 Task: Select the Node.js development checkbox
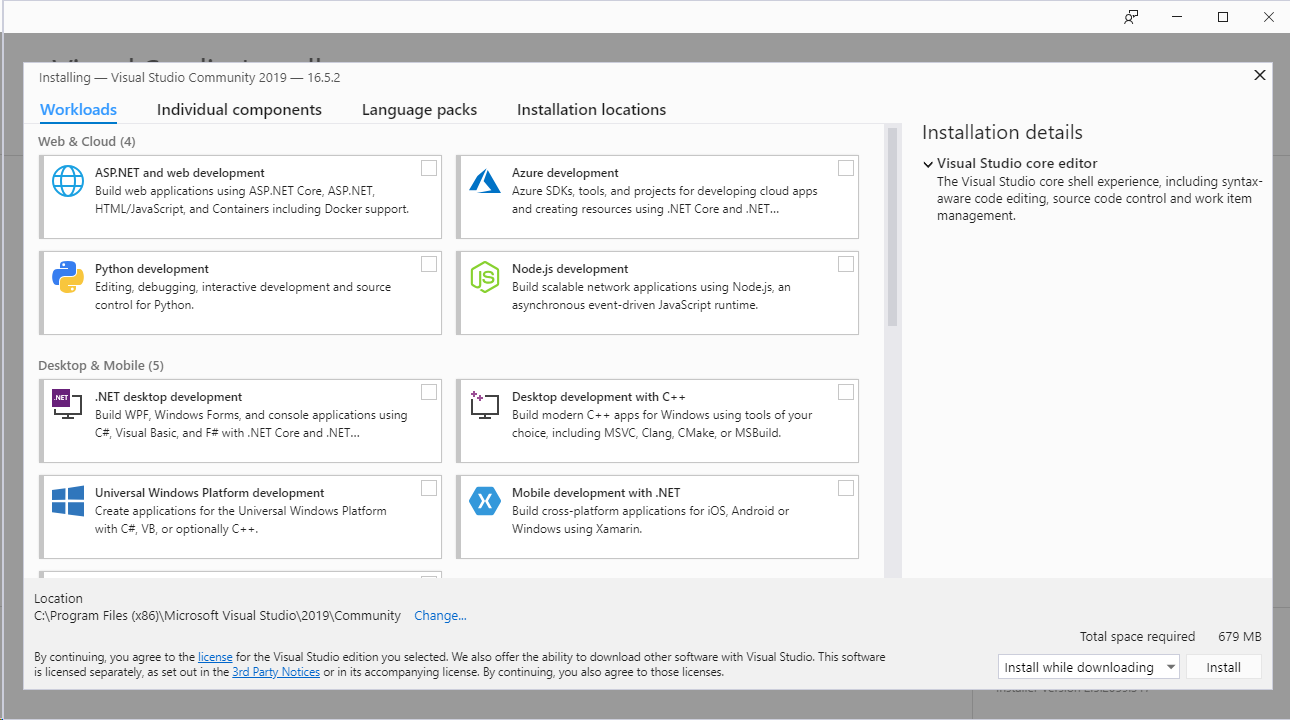click(x=846, y=264)
